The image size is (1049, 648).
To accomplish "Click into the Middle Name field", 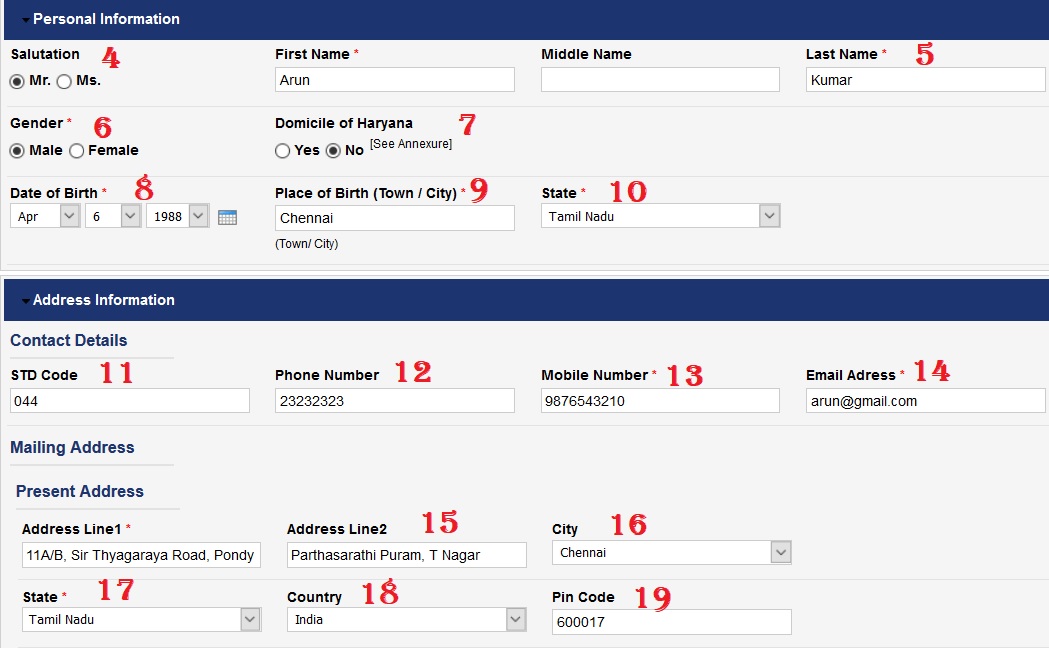I will [659, 80].
